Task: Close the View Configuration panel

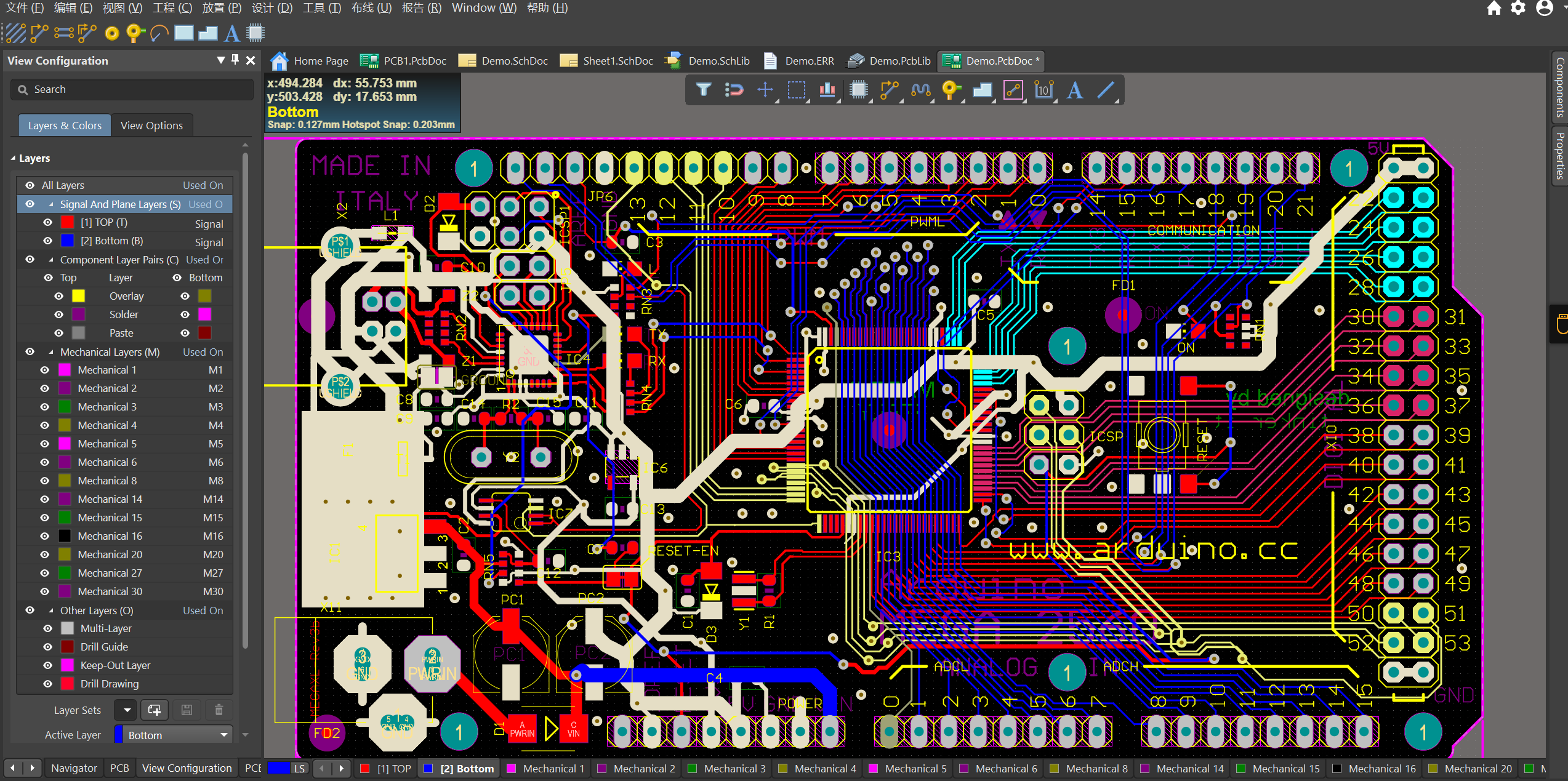Action: (x=251, y=60)
